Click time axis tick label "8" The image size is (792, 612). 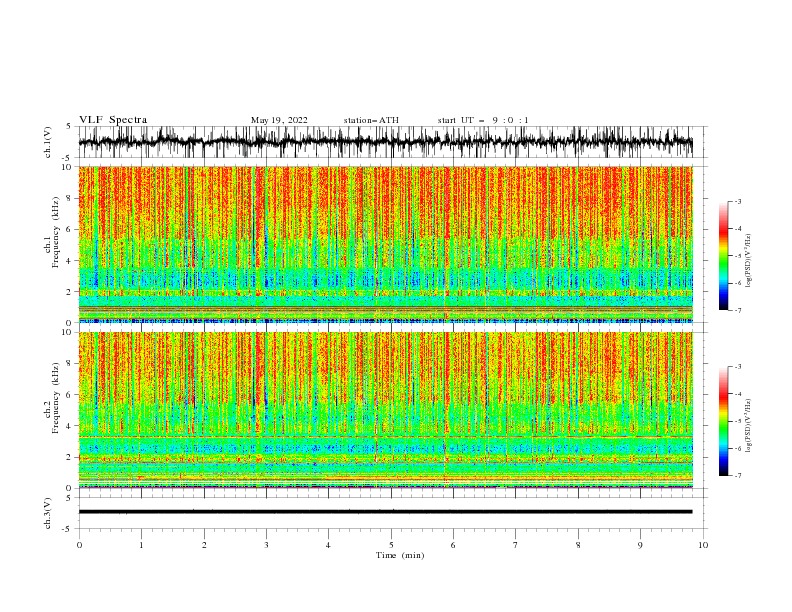pyautogui.click(x=578, y=545)
